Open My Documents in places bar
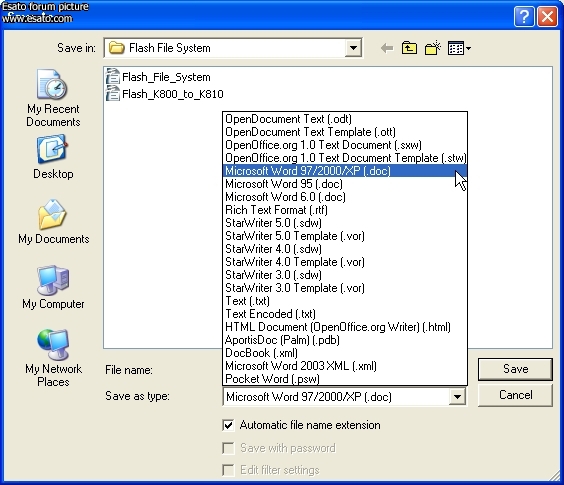The width and height of the screenshot is (564, 485). pyautogui.click(x=54, y=222)
